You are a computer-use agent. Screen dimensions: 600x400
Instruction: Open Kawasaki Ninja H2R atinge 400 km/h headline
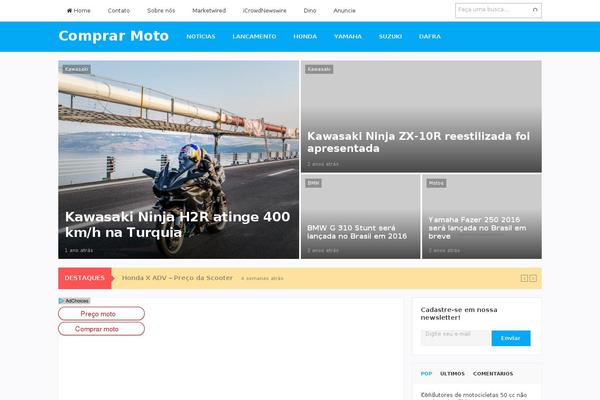tap(177, 224)
